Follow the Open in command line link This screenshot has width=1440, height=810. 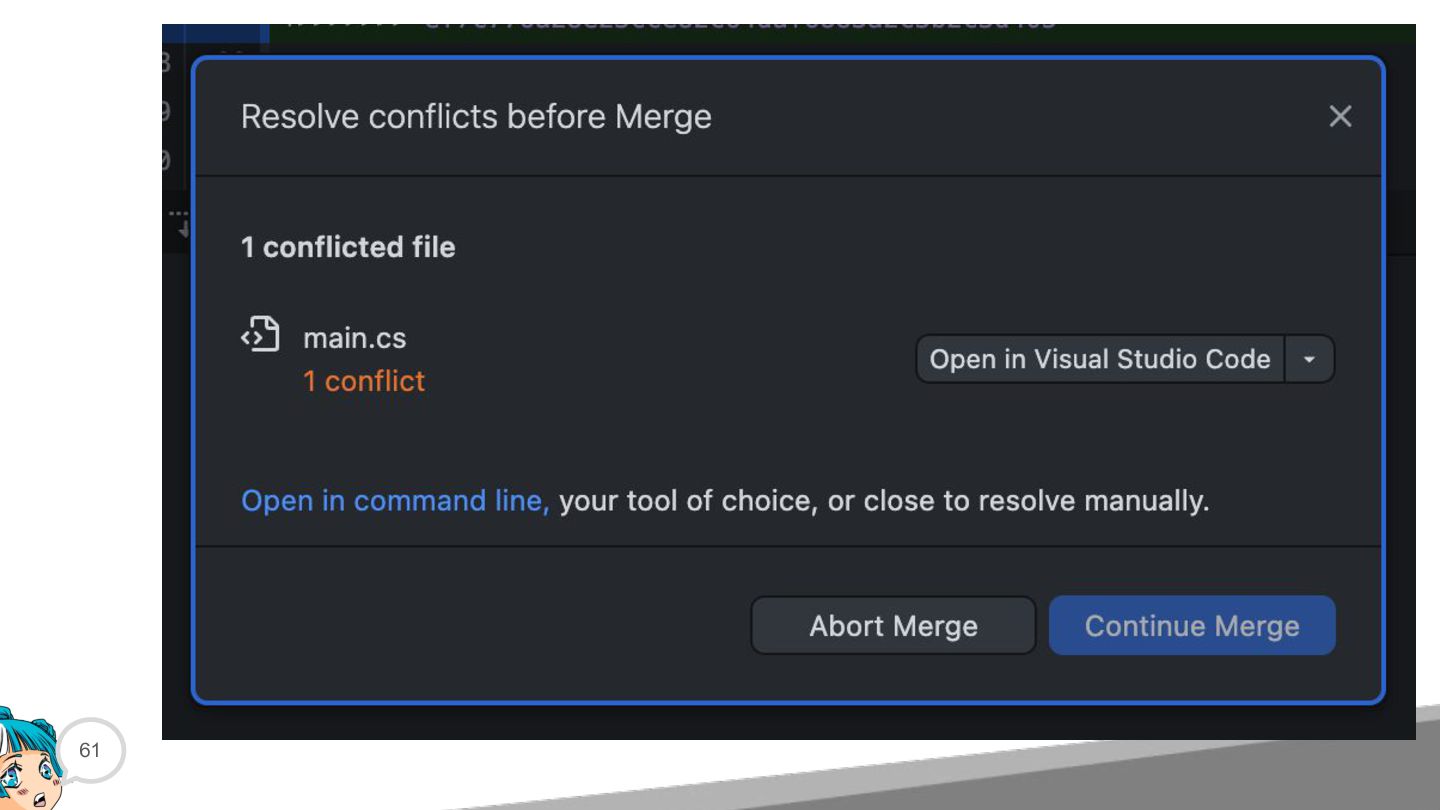395,500
